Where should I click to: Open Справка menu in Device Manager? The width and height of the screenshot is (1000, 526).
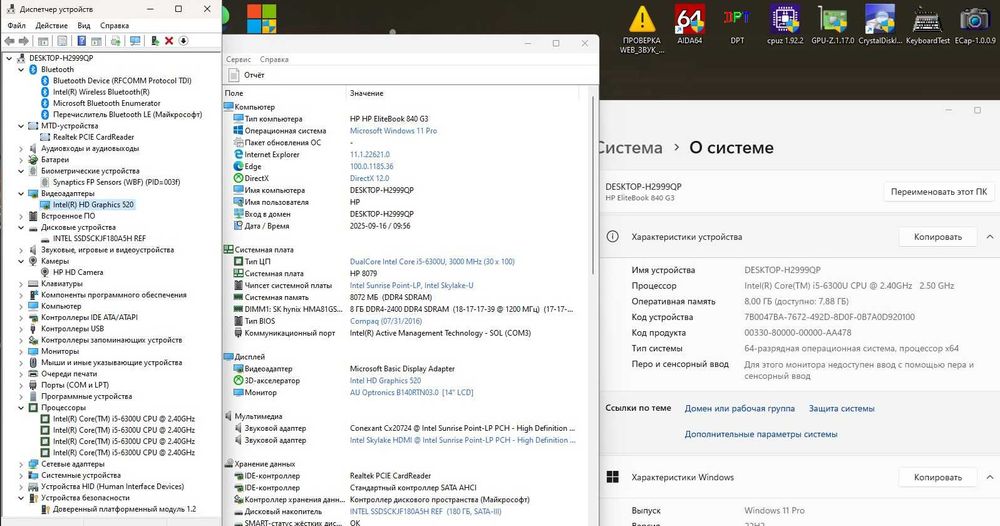114,26
